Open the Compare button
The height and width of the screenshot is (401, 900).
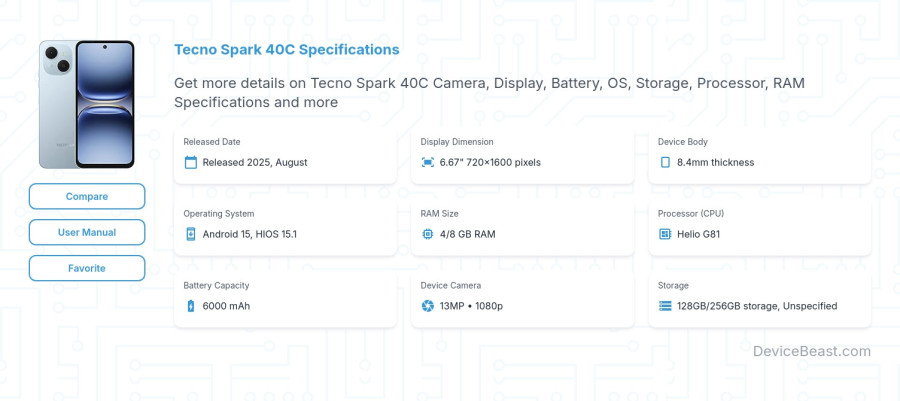[x=87, y=196]
